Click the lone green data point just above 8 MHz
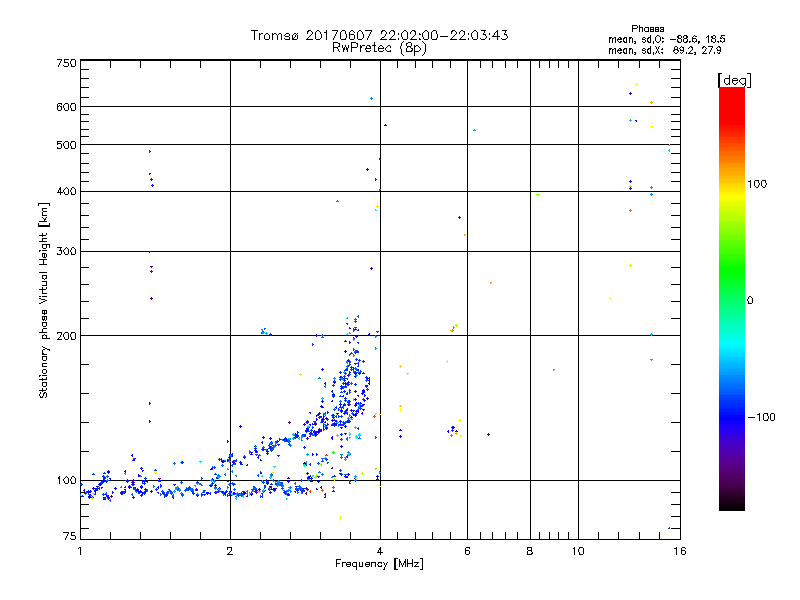Screen dimensions: 800x600 tap(537, 194)
